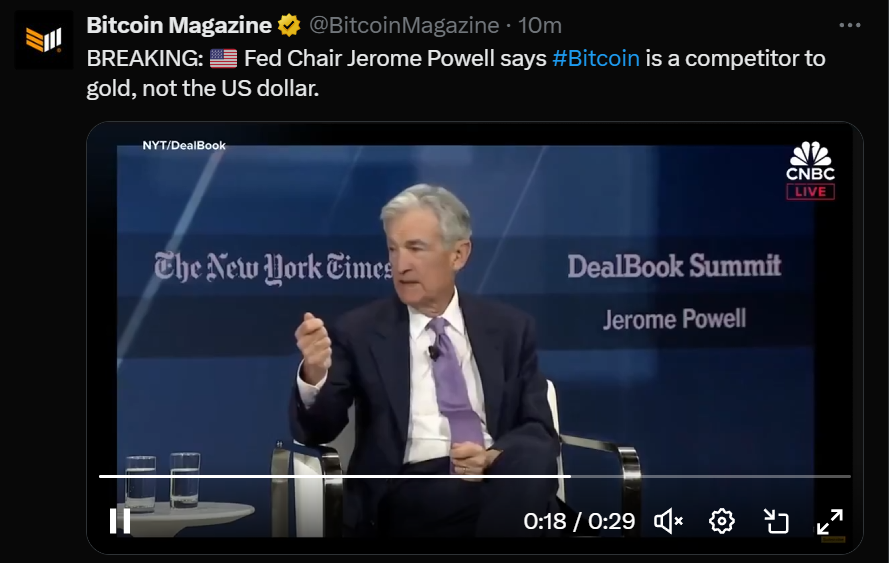Click the US flag emoji
Screen dimensions: 889x563
pyautogui.click(x=223, y=58)
